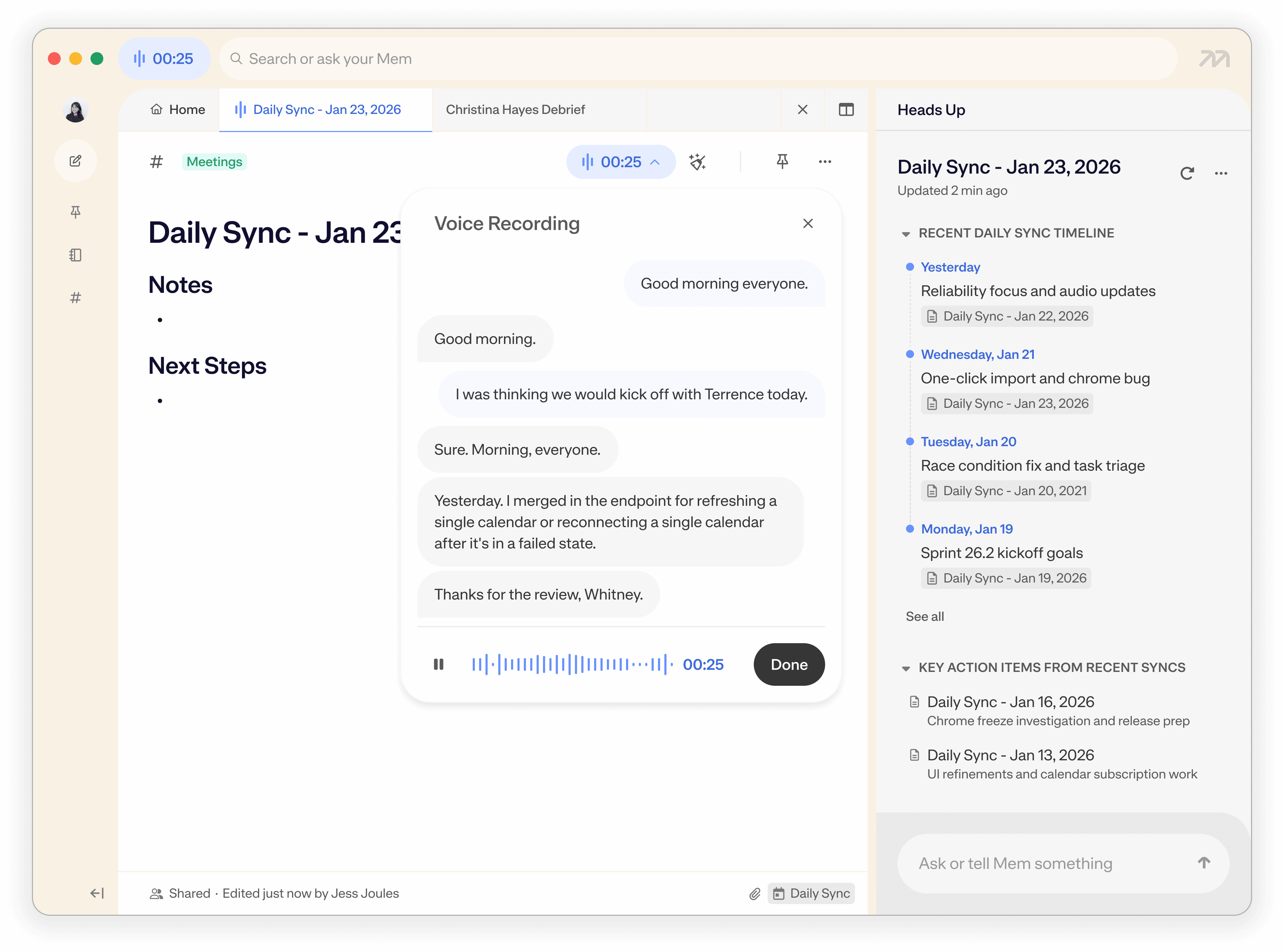The image size is (1284, 952).
Task: Collapse the Recent Daily Sync Timeline section
Action: (x=906, y=234)
